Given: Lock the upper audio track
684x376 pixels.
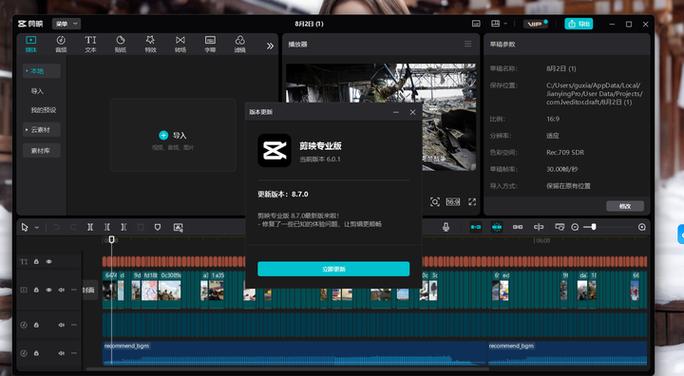Looking at the screenshot, I should point(36,325).
